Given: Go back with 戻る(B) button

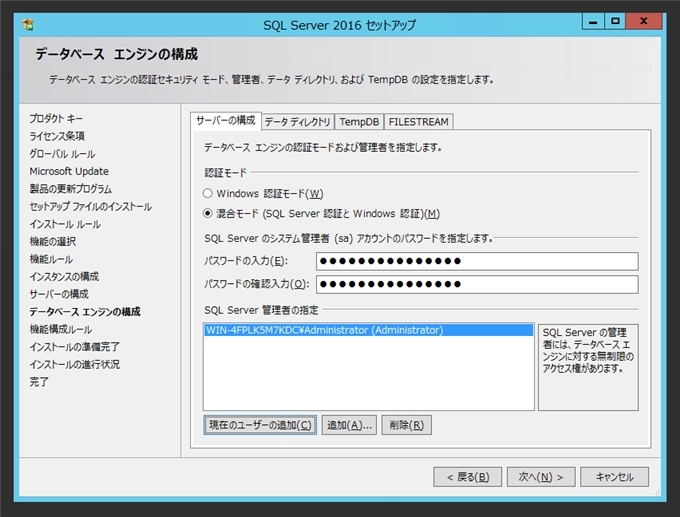Looking at the screenshot, I should click(468, 477).
